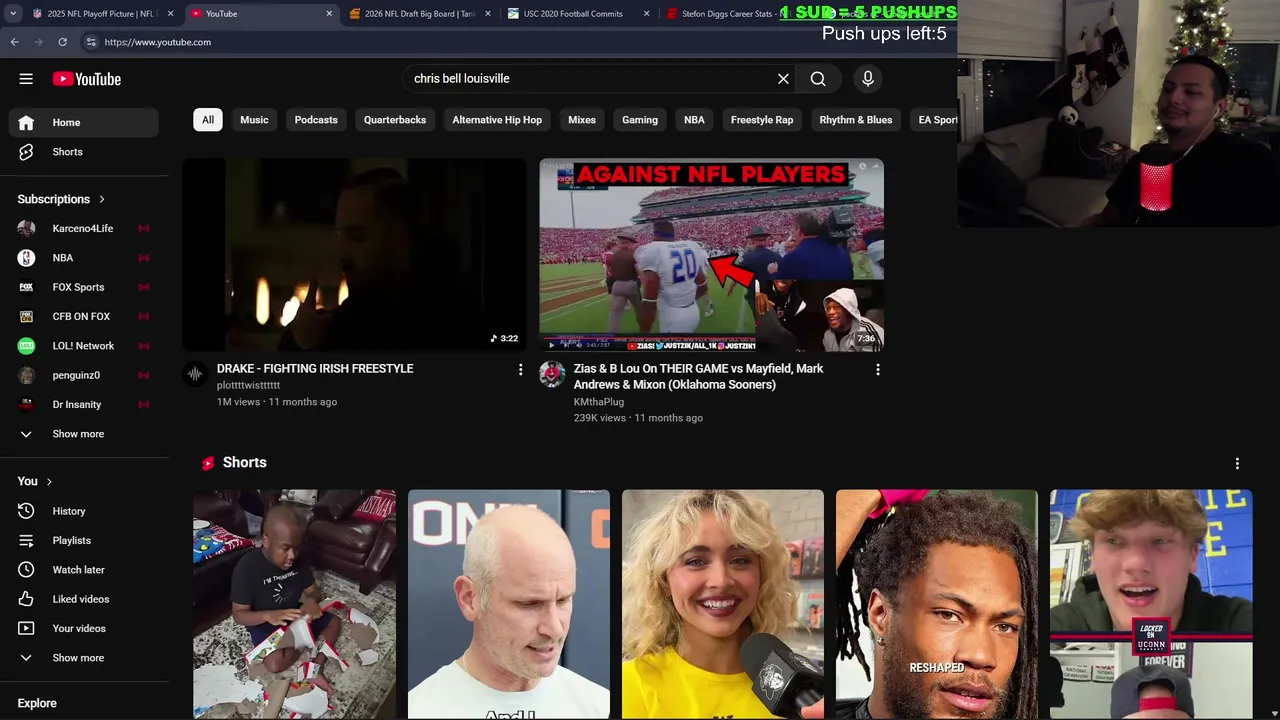Select the Gaming filter chip
Screen dimensions: 1280x720
point(640,120)
